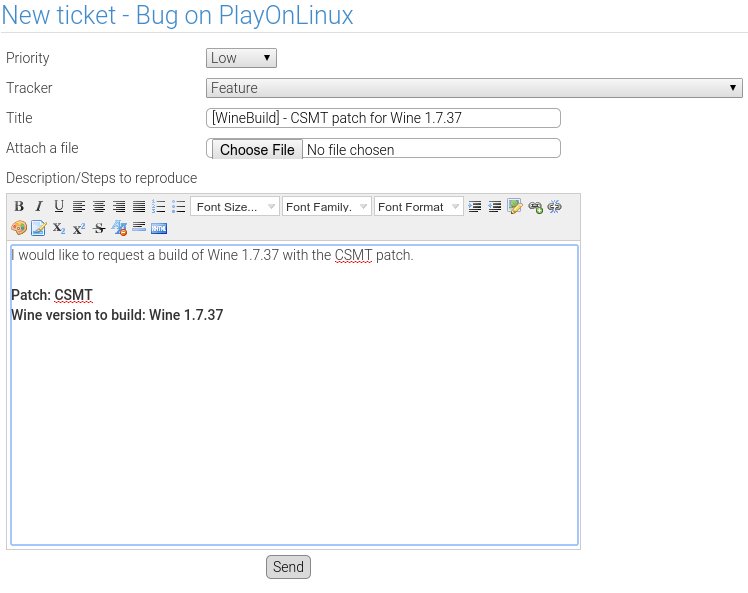Viewport: 748px width, 593px height.
Task: Click the Choose File button
Action: tap(257, 149)
